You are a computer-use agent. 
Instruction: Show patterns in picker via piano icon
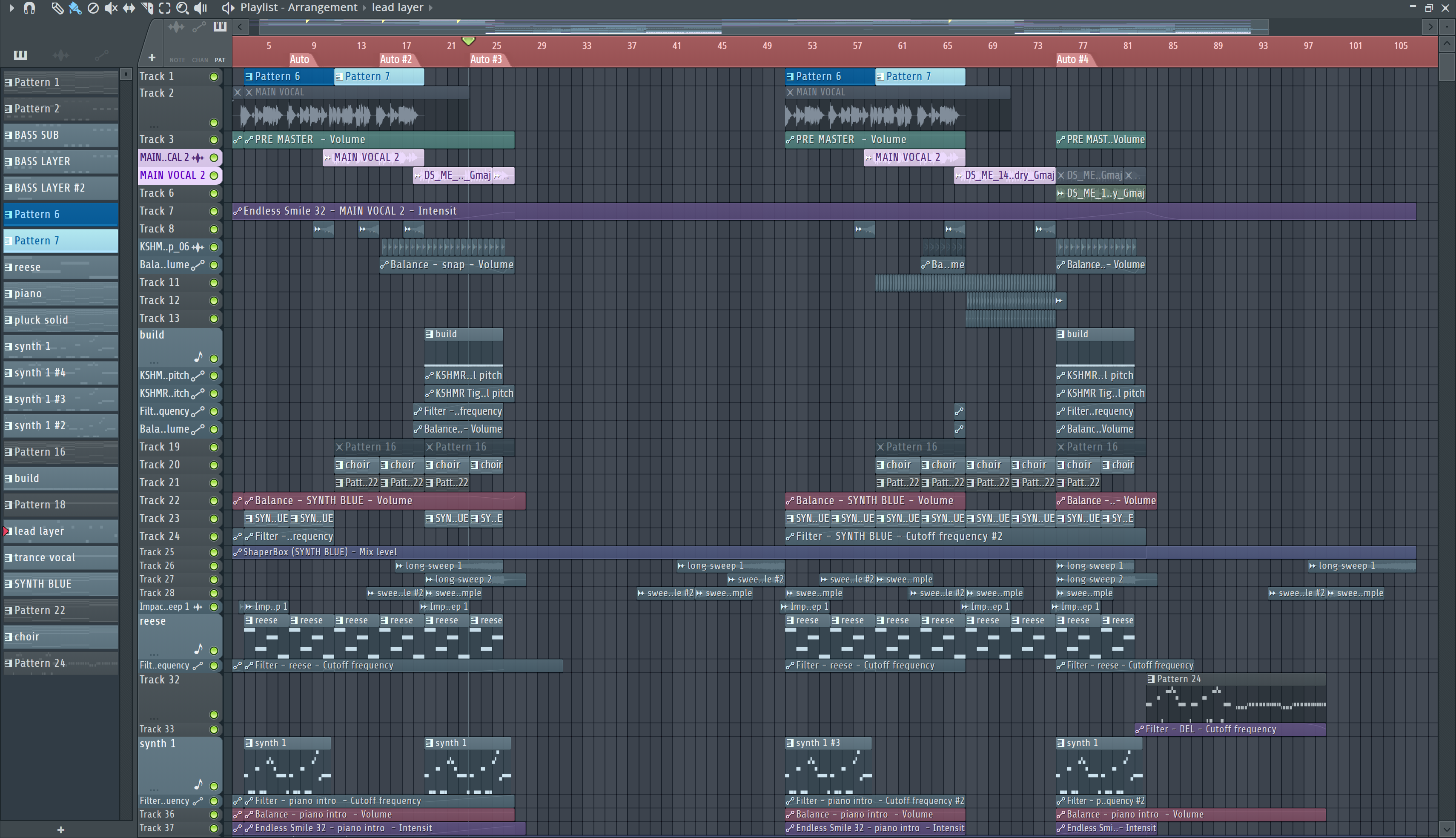pos(20,55)
